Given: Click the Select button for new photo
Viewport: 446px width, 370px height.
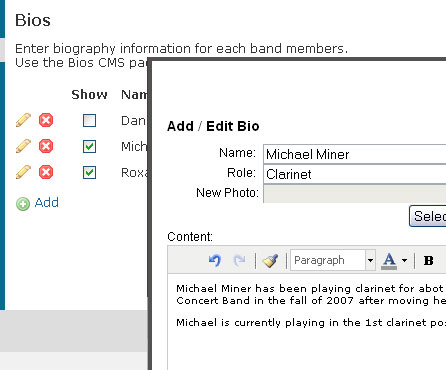Looking at the screenshot, I should click(x=428, y=216).
